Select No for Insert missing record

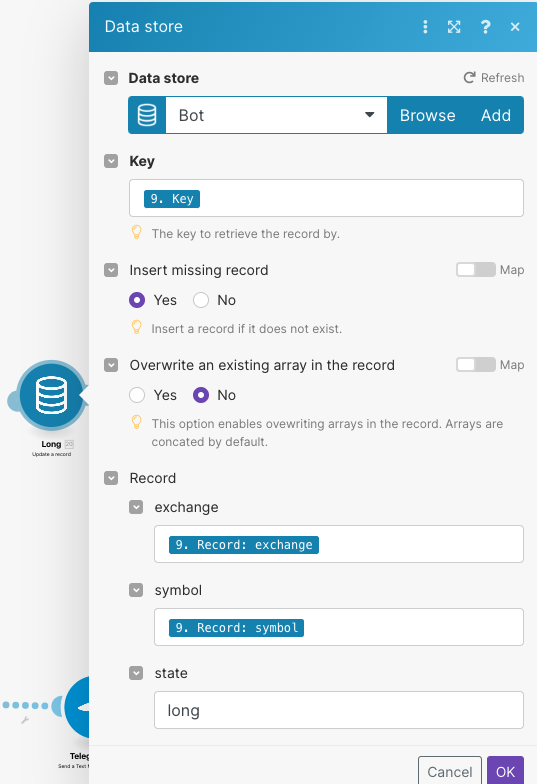click(x=201, y=300)
